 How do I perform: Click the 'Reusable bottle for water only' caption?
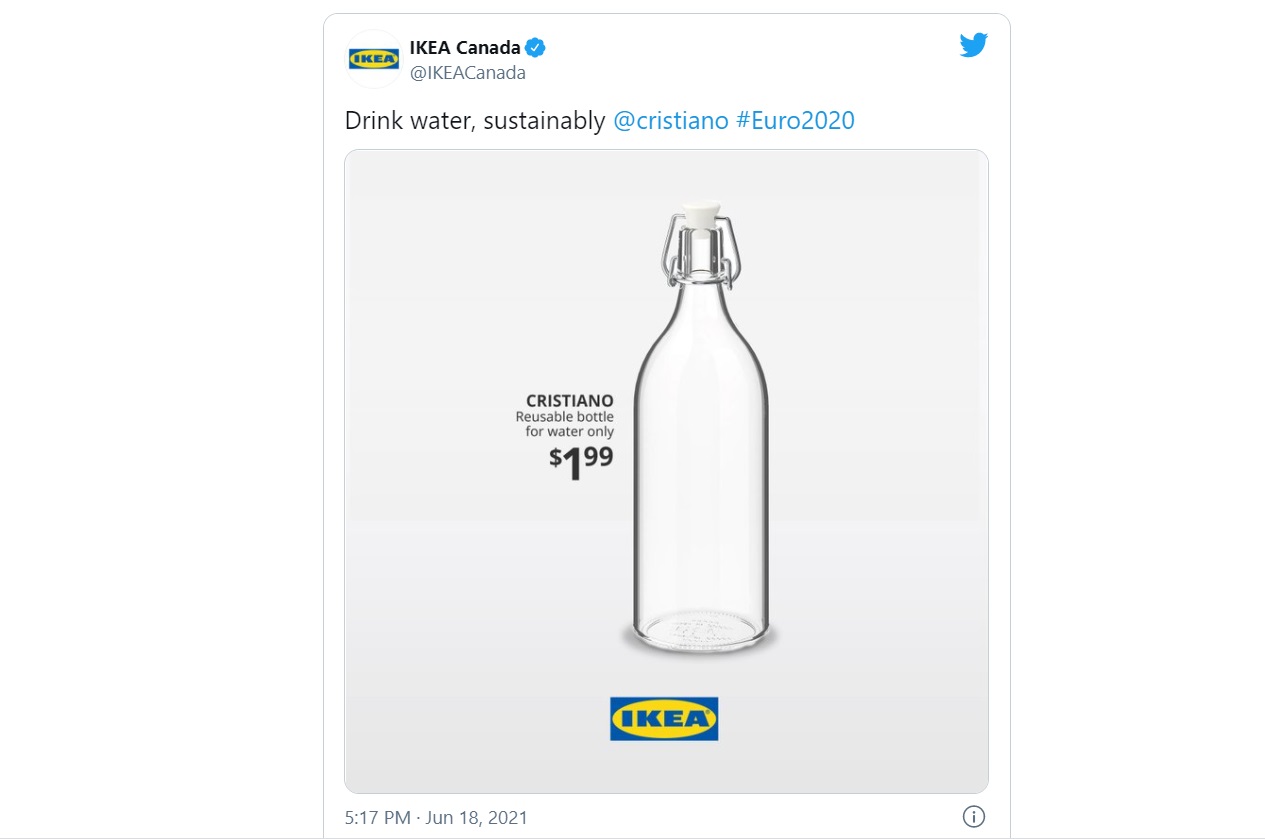565,424
